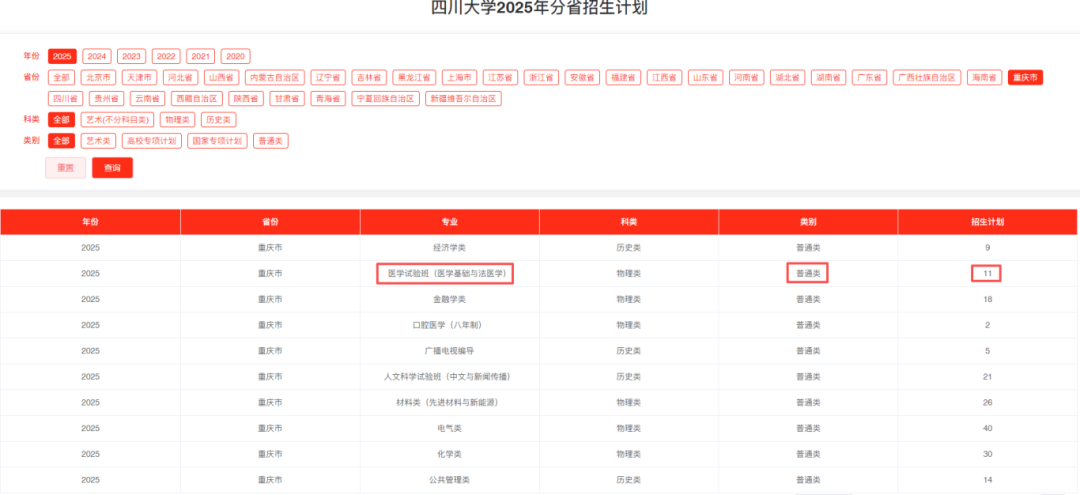Click the selected 重庆市 province tag

[x=1026, y=78]
